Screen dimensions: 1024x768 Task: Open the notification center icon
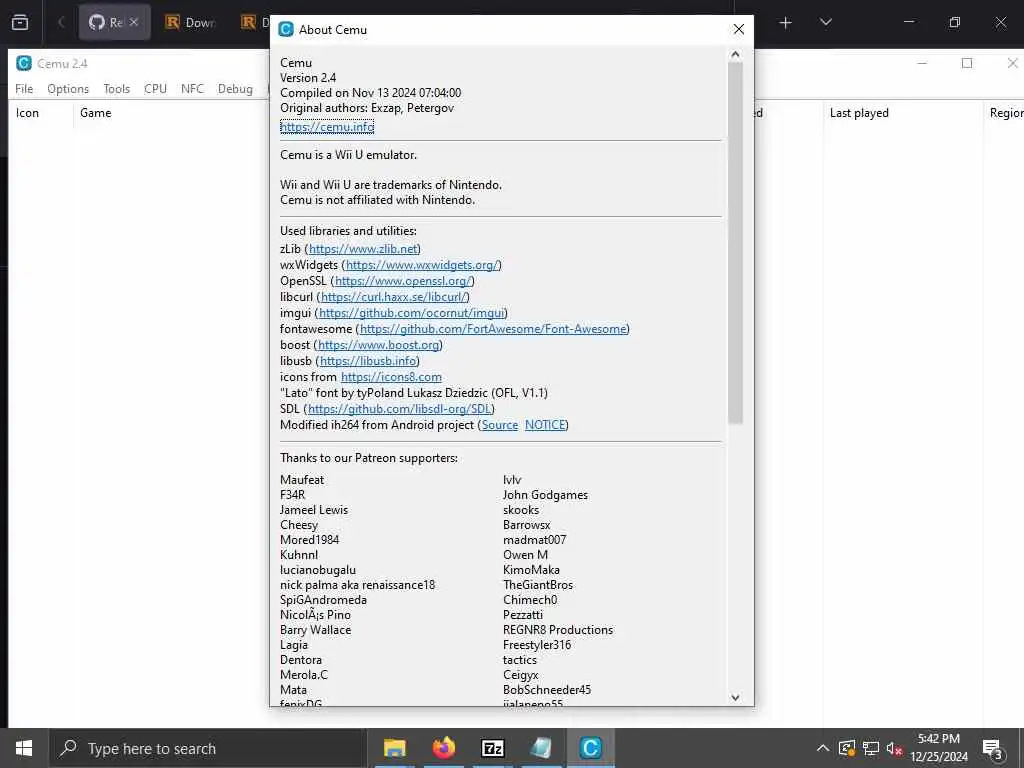tap(992, 749)
